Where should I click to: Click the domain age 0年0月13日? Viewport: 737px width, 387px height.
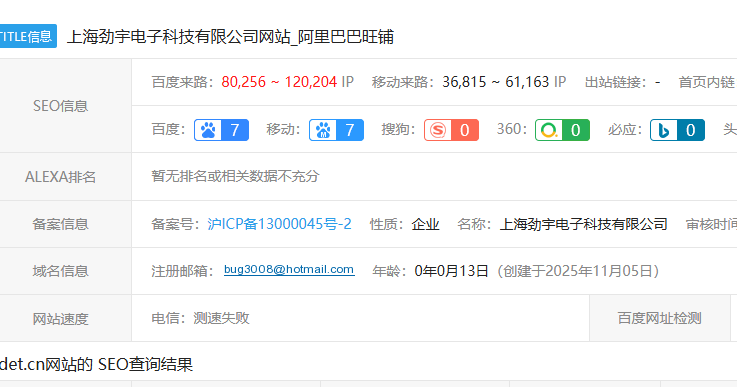pyautogui.click(x=451, y=271)
